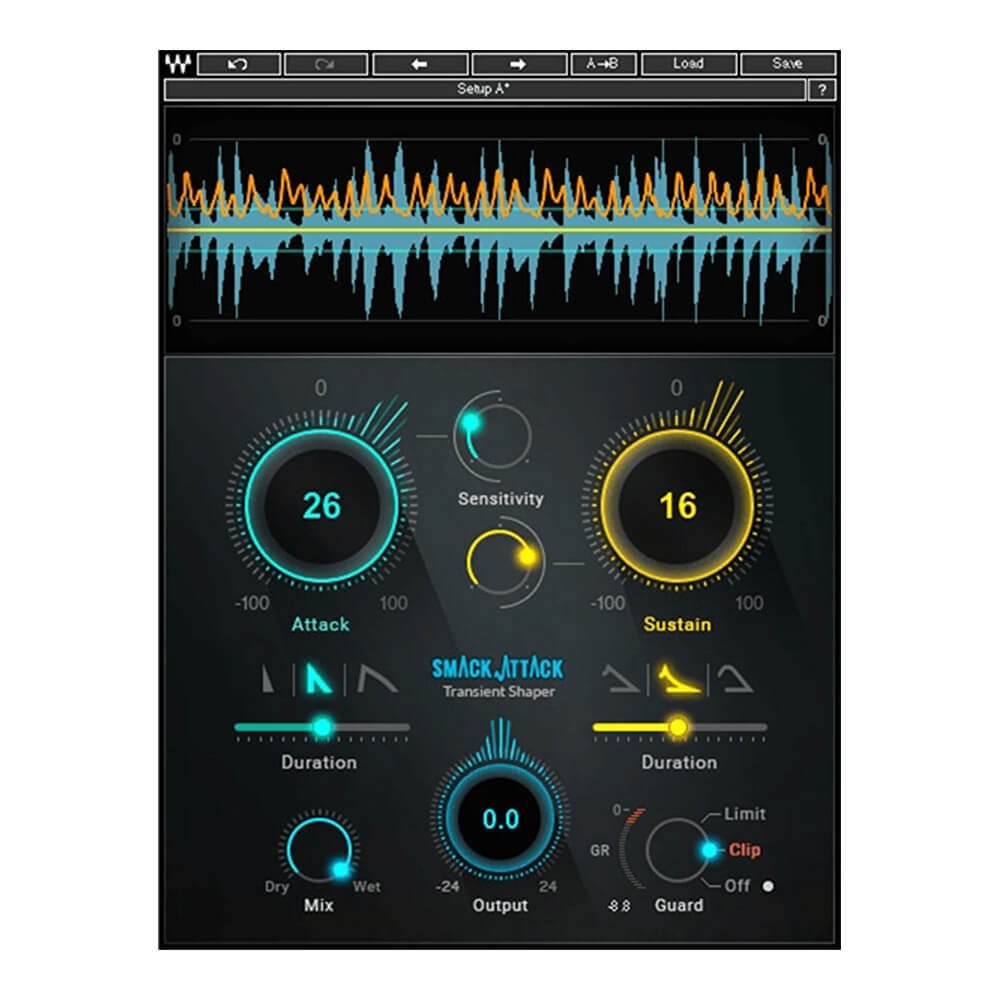
Task: Click the Mix label
Action: click(x=319, y=905)
